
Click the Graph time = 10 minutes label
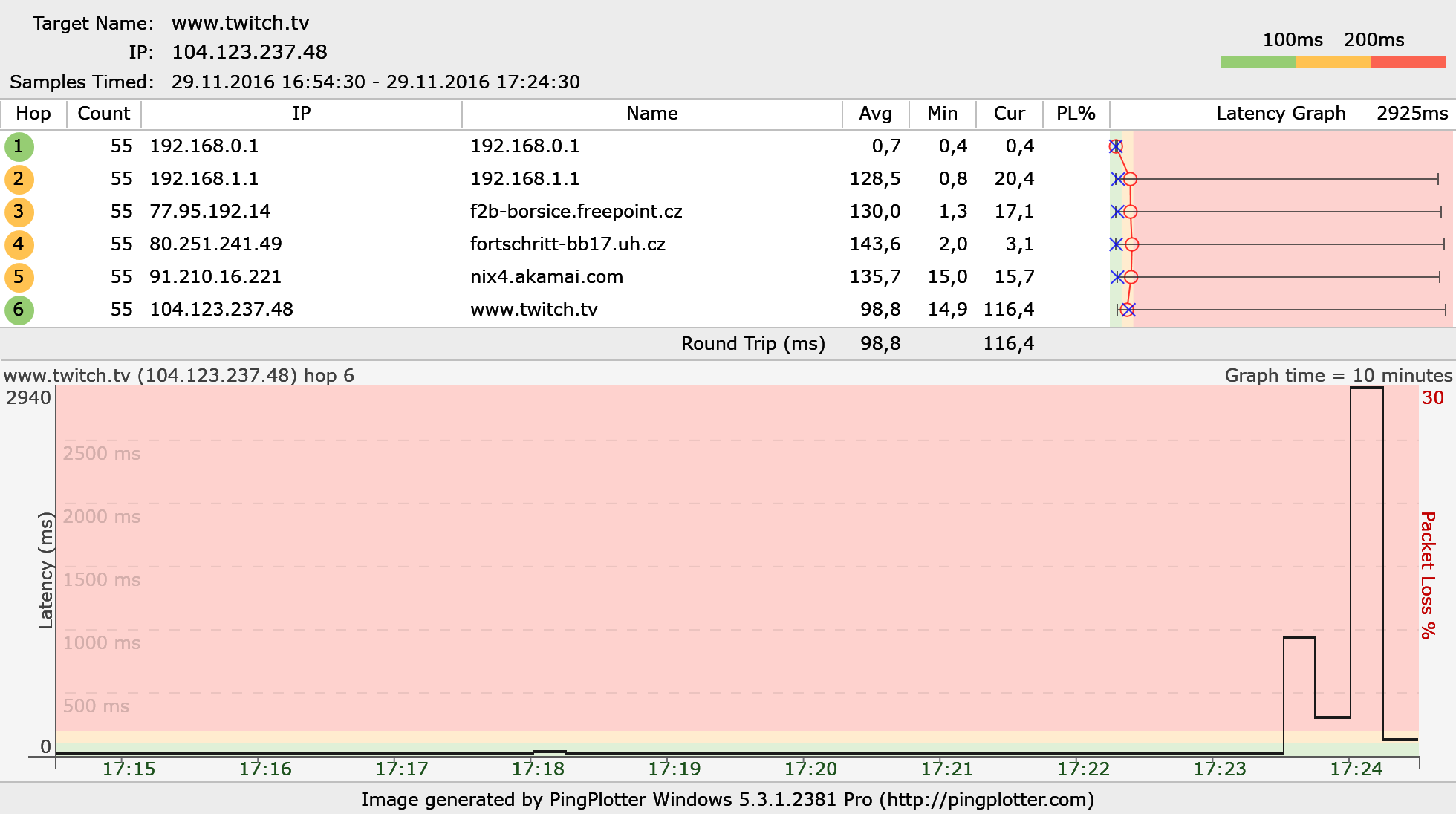tap(1338, 375)
